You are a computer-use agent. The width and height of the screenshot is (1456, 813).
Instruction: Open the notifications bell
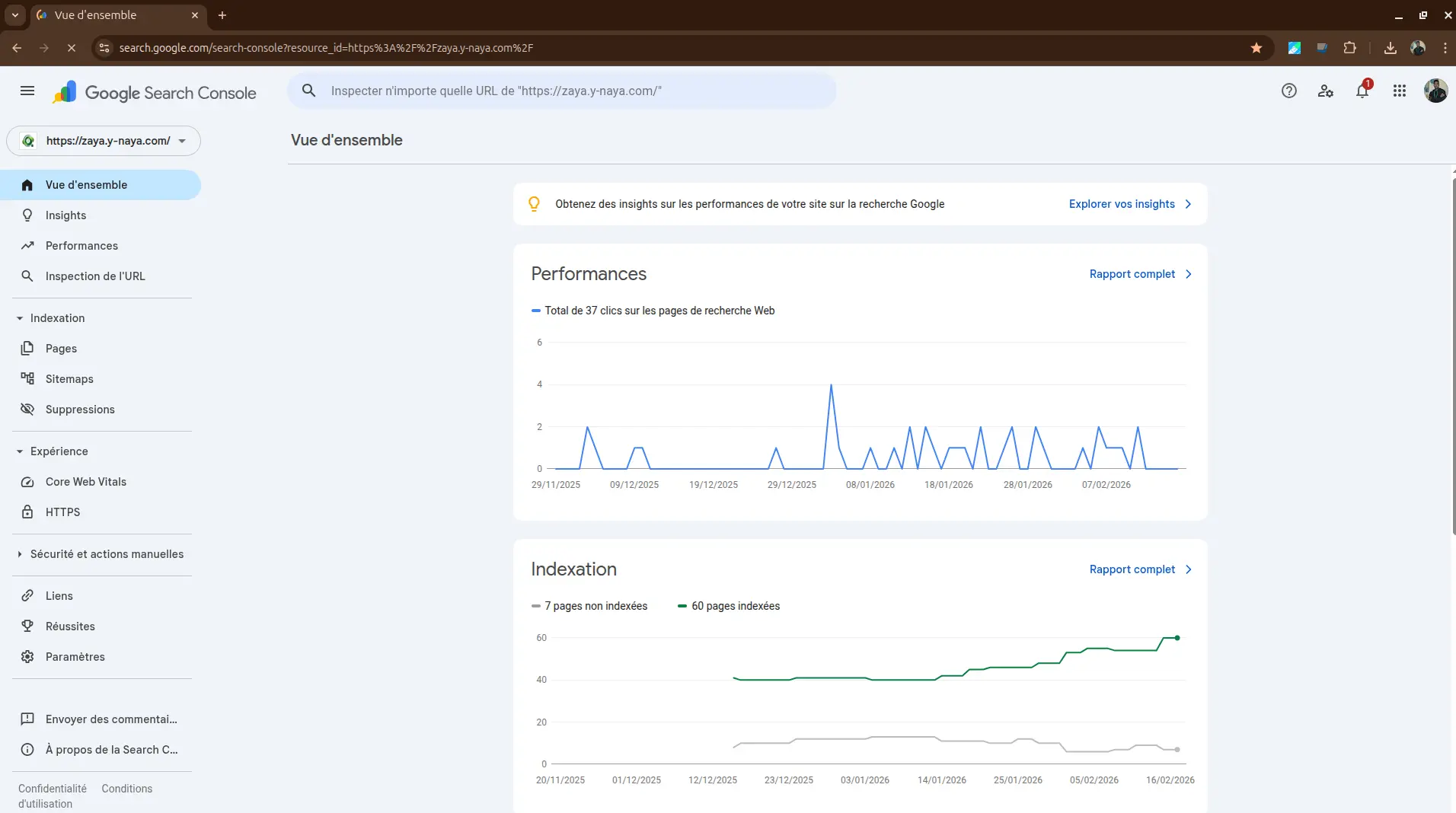point(1362,91)
